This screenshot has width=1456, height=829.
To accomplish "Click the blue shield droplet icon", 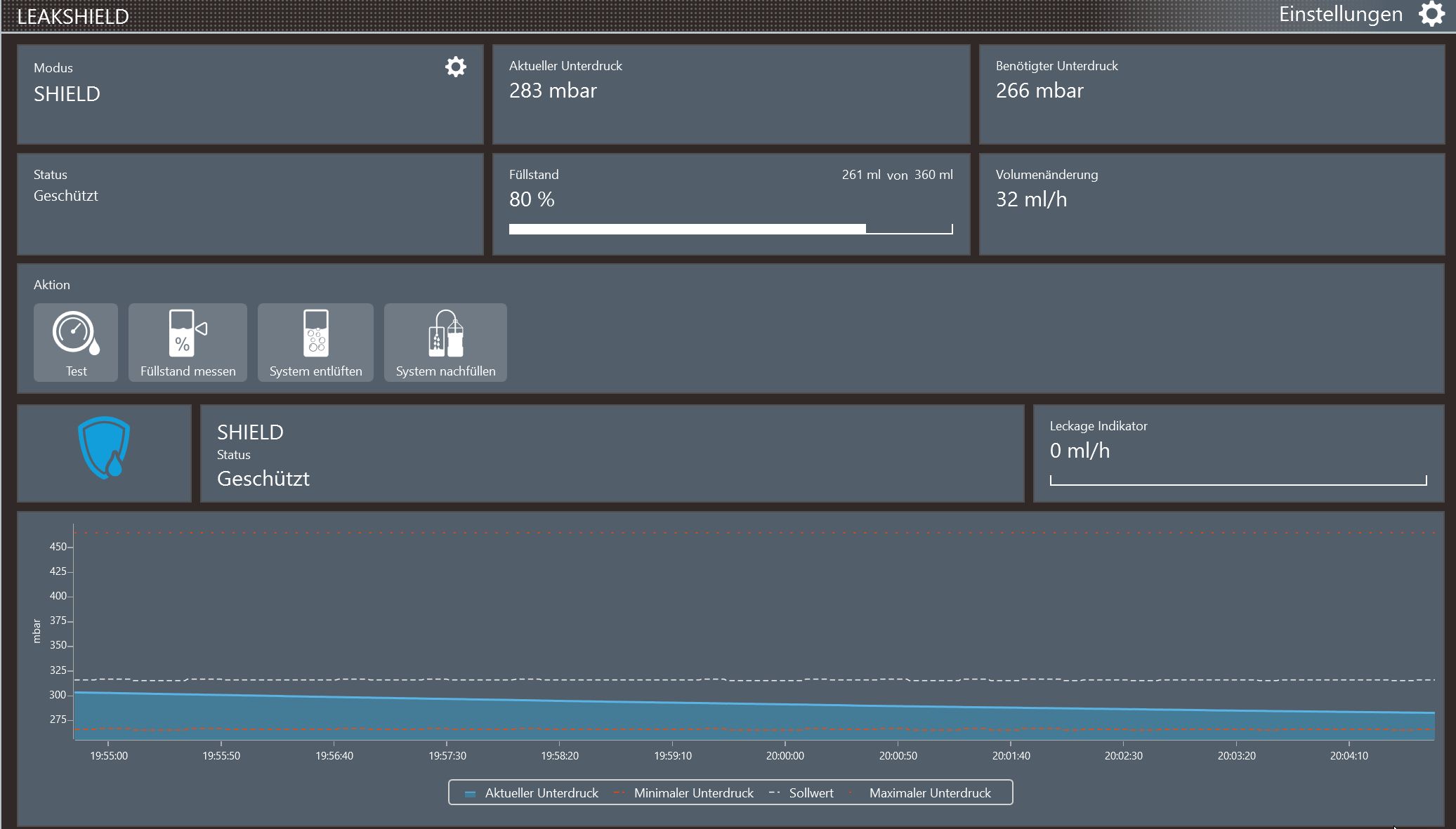I will point(104,448).
